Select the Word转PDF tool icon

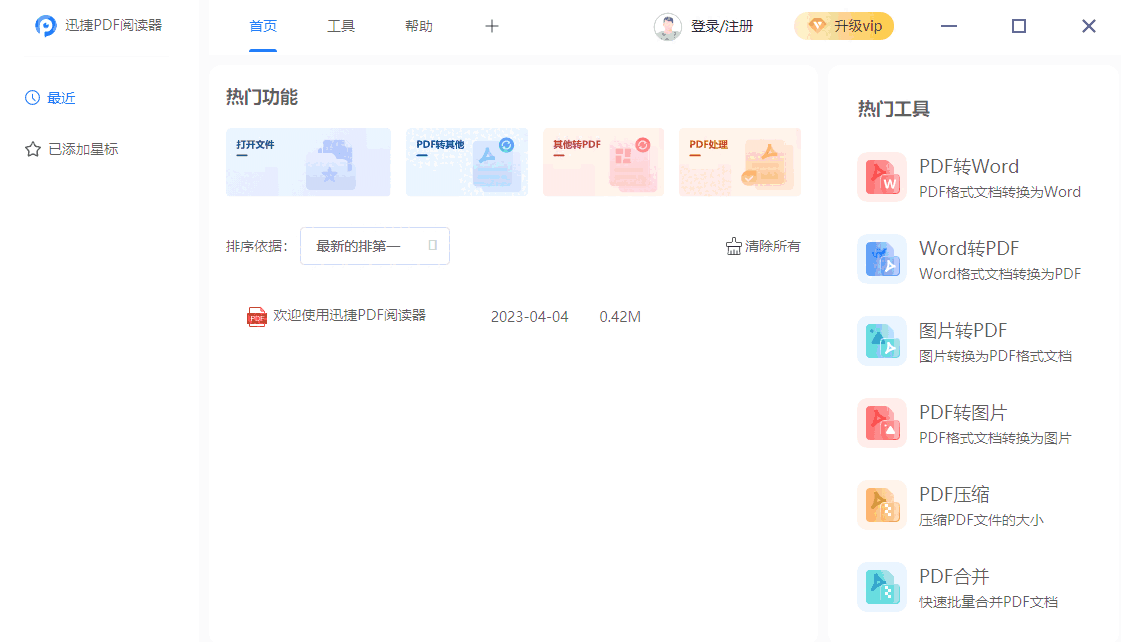(881, 258)
